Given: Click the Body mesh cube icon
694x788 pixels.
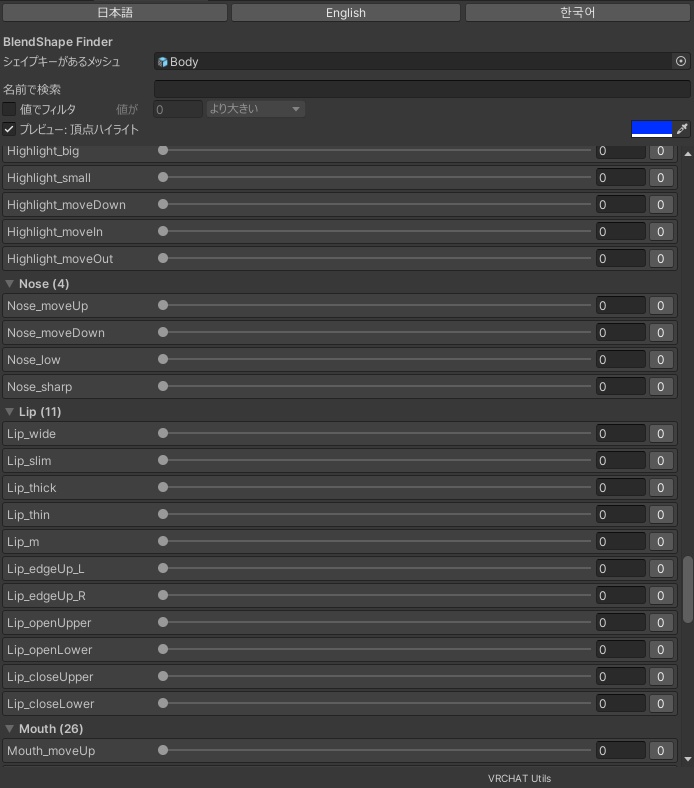Looking at the screenshot, I should pyautogui.click(x=162, y=62).
